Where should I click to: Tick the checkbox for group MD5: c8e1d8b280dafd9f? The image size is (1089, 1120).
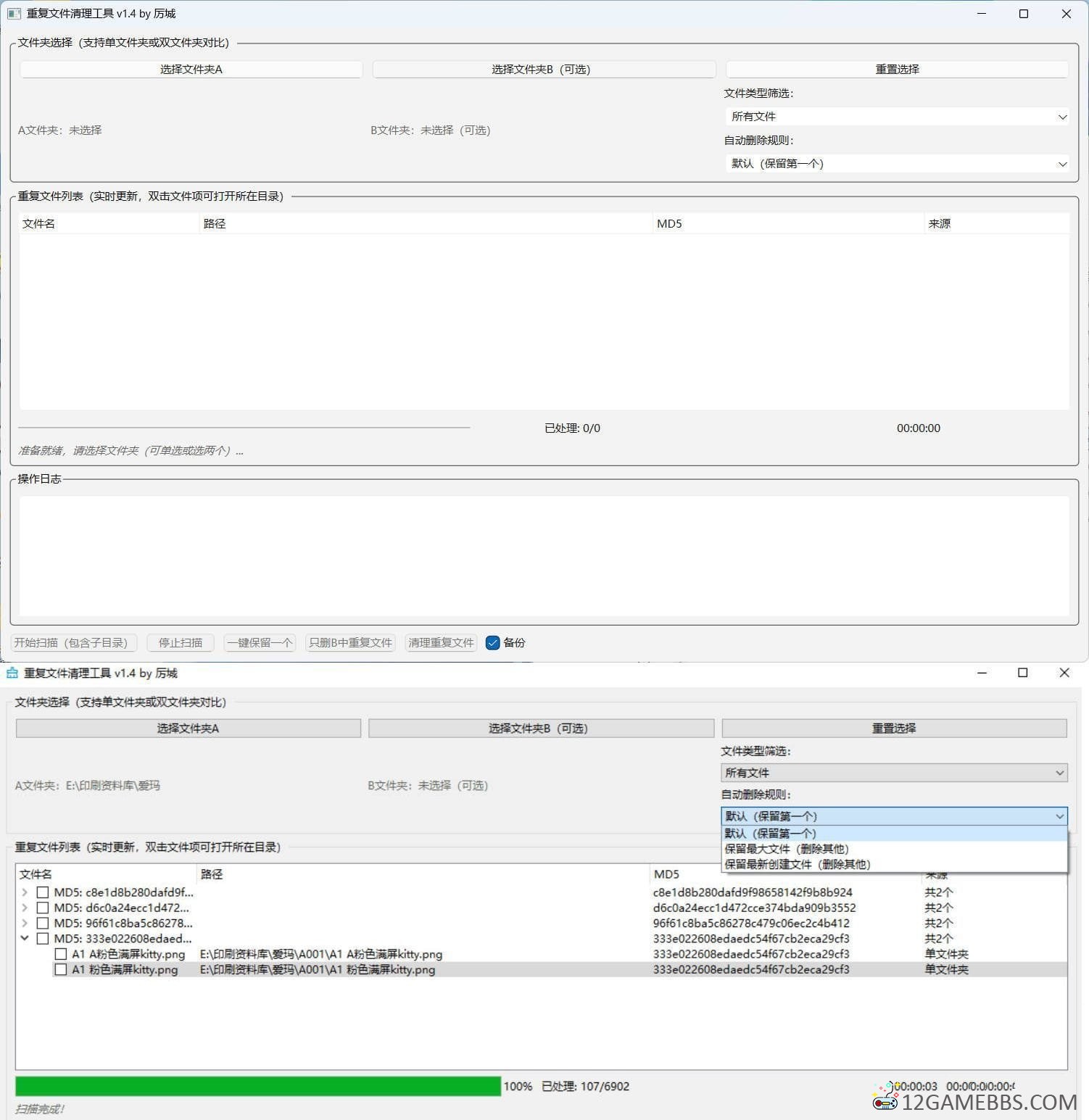(x=43, y=892)
